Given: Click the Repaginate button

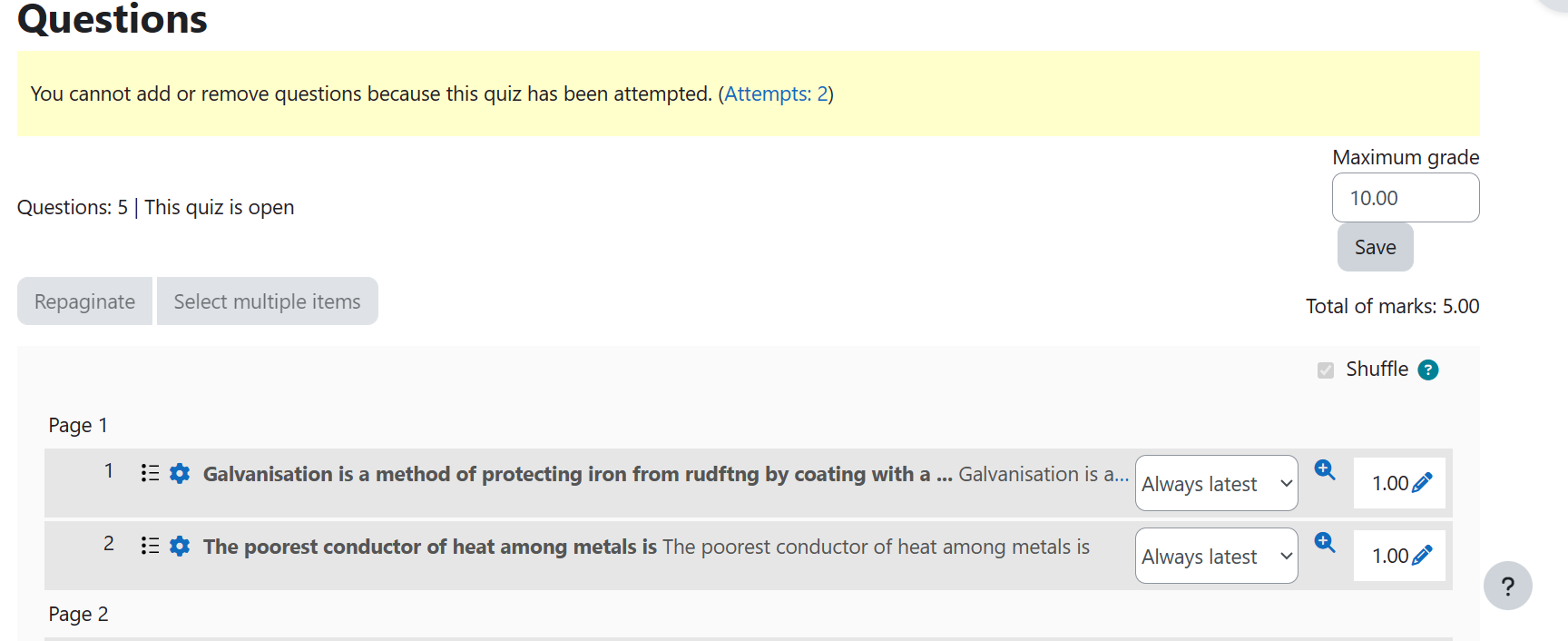Looking at the screenshot, I should [84, 301].
